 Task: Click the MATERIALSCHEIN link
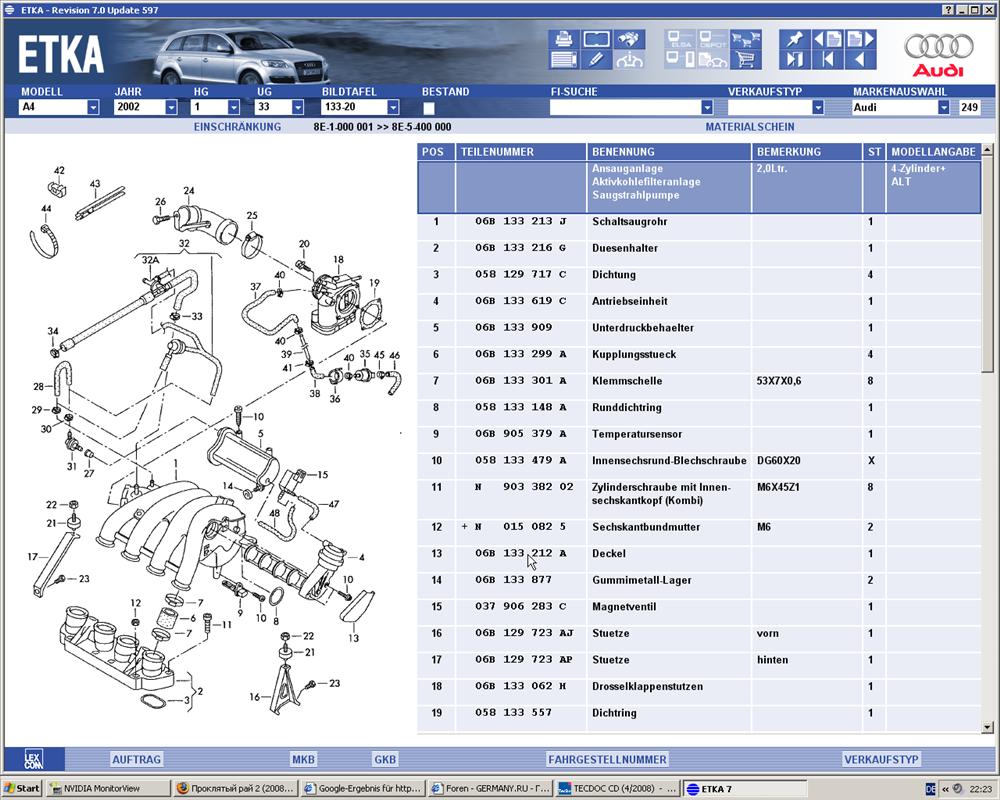(750, 127)
